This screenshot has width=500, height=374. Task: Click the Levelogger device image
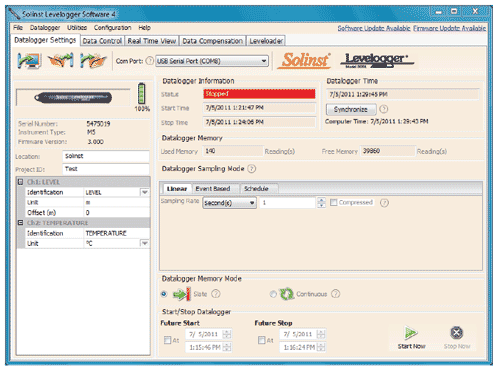coord(73,98)
